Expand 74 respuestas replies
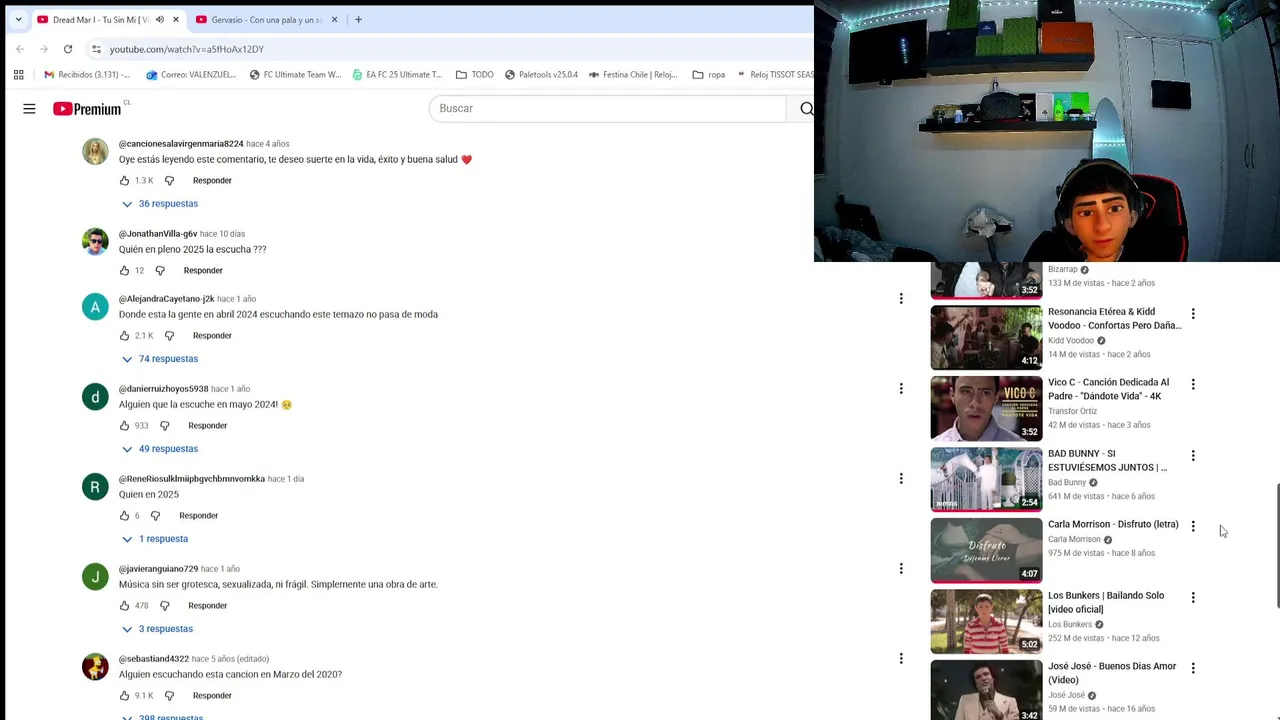 (x=160, y=359)
